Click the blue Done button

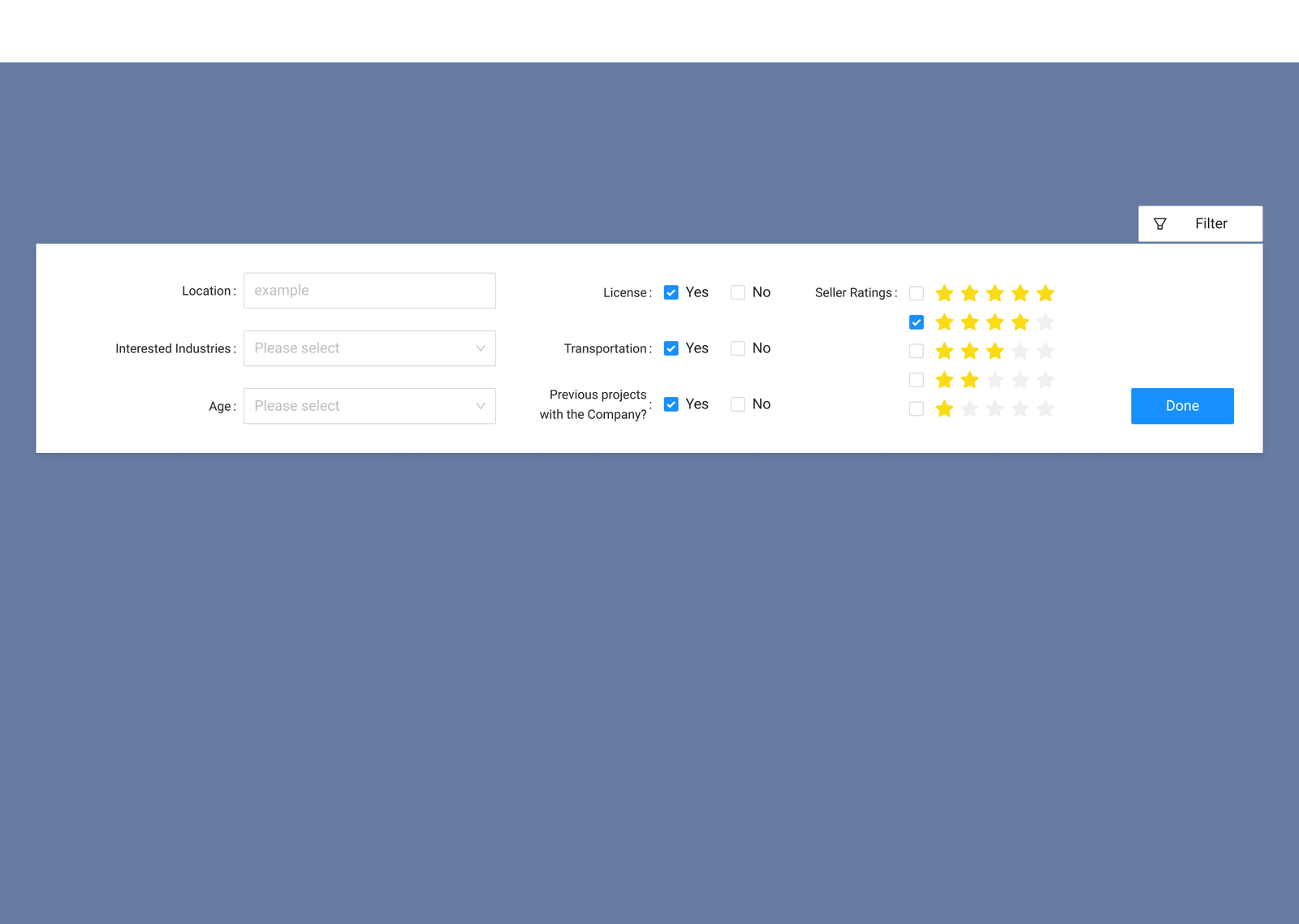click(1182, 406)
